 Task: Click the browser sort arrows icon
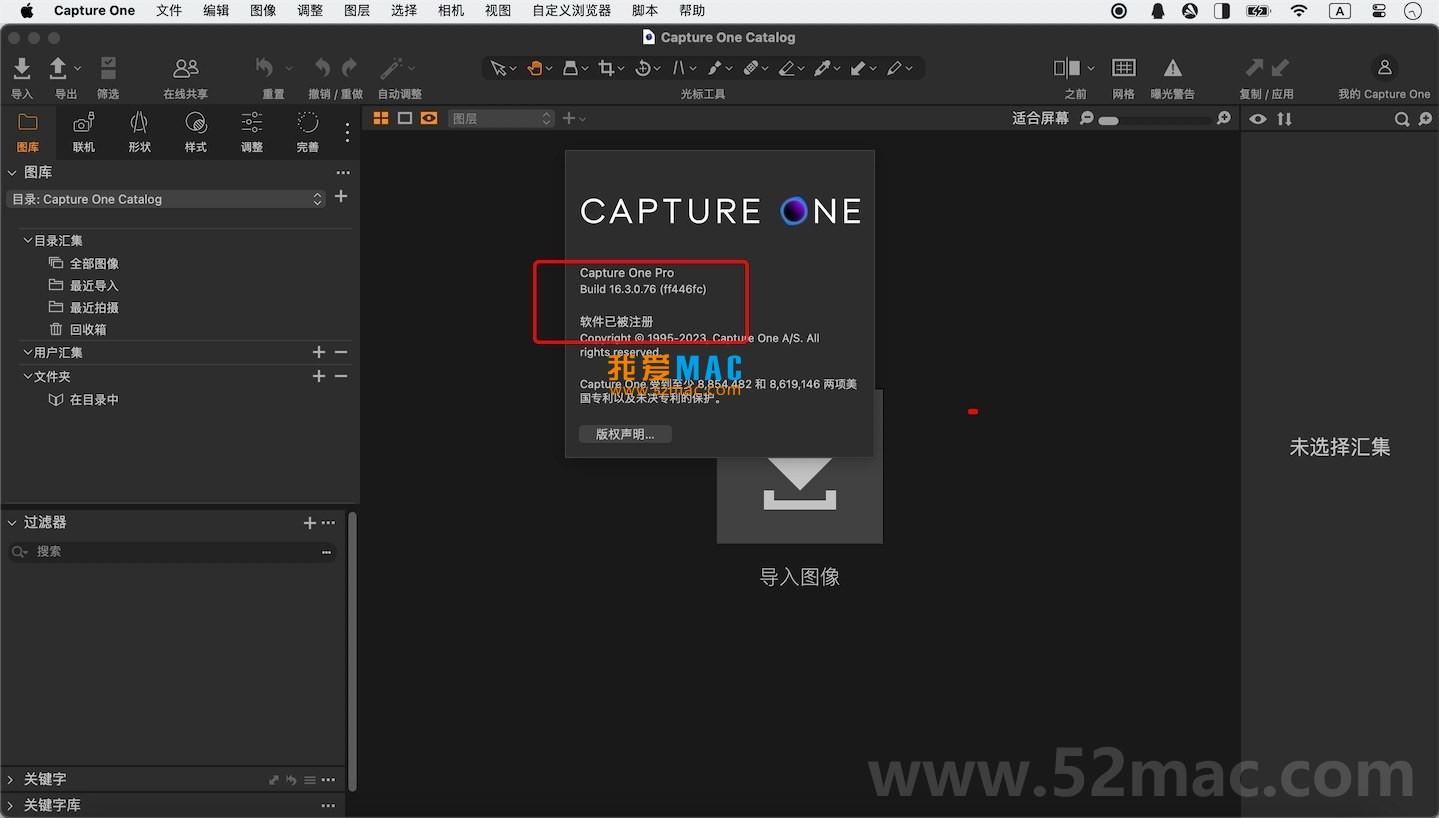tap(1284, 119)
